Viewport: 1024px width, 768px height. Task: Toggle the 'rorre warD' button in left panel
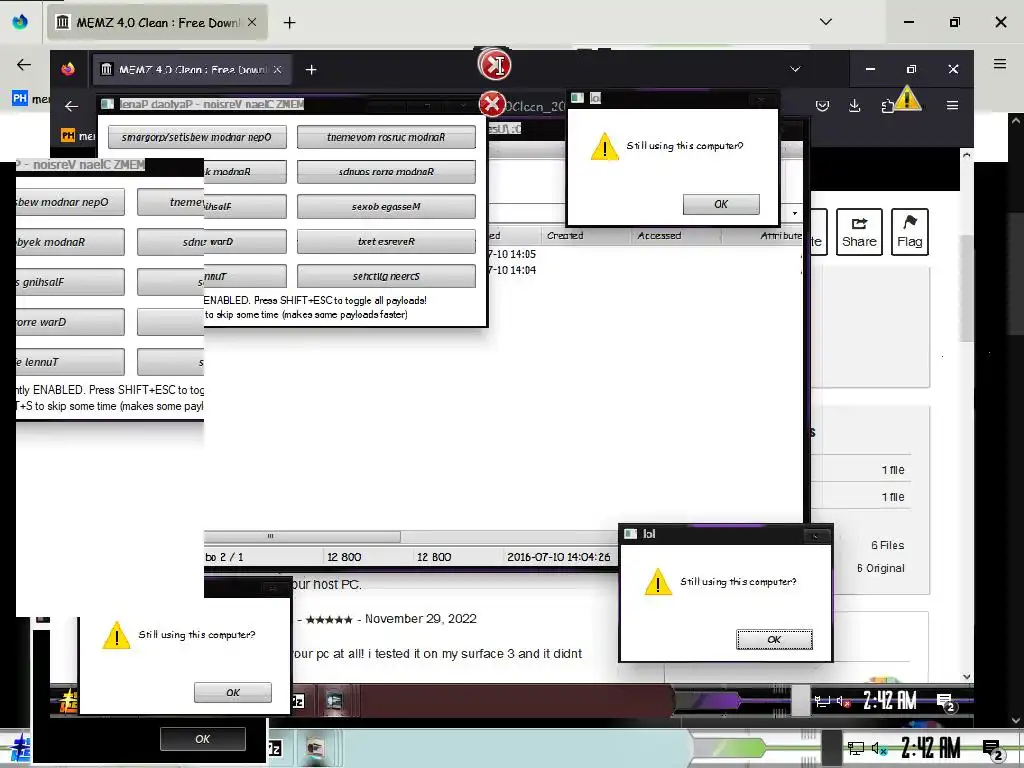(70, 322)
